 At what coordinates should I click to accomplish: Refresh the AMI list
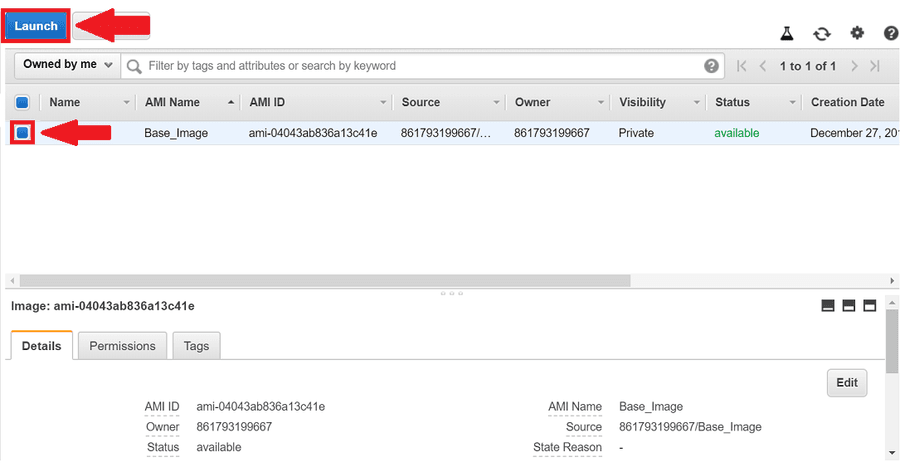(822, 34)
